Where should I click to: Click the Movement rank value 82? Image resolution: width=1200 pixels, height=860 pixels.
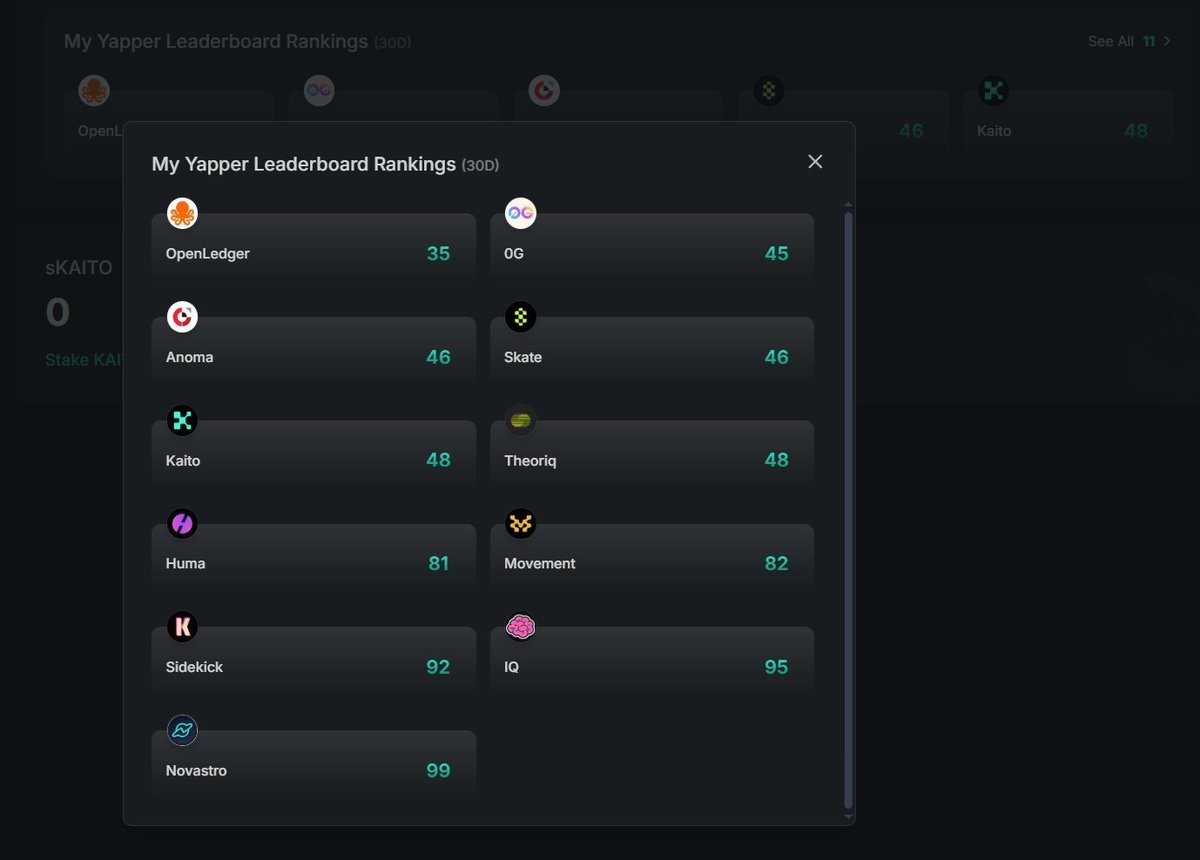pos(776,563)
